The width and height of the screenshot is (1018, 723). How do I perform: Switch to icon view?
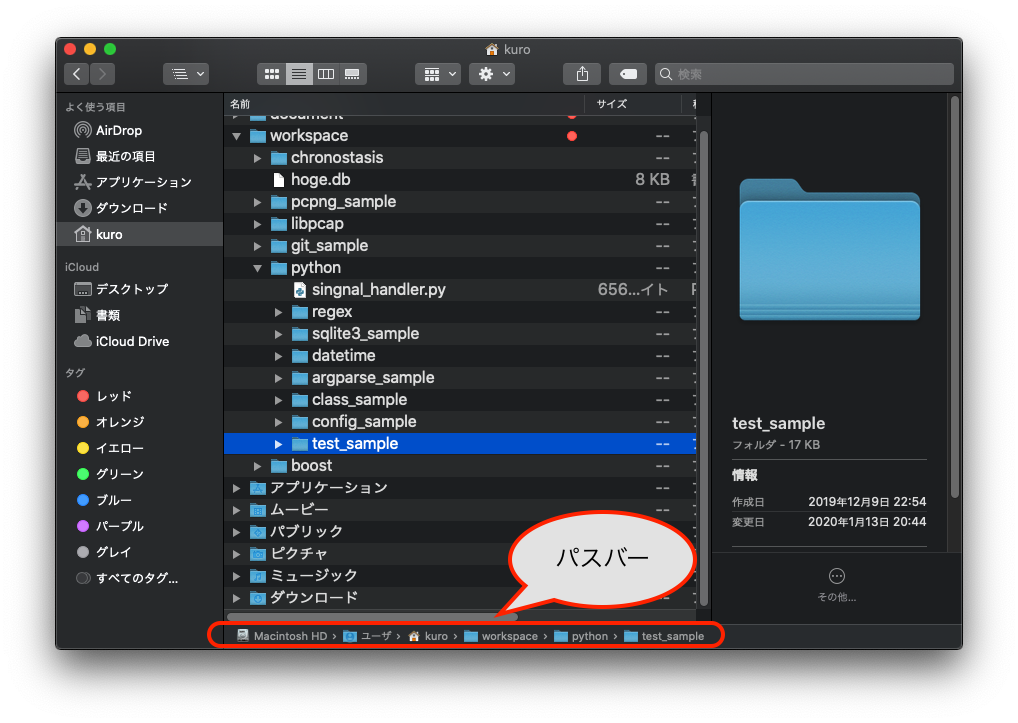271,74
